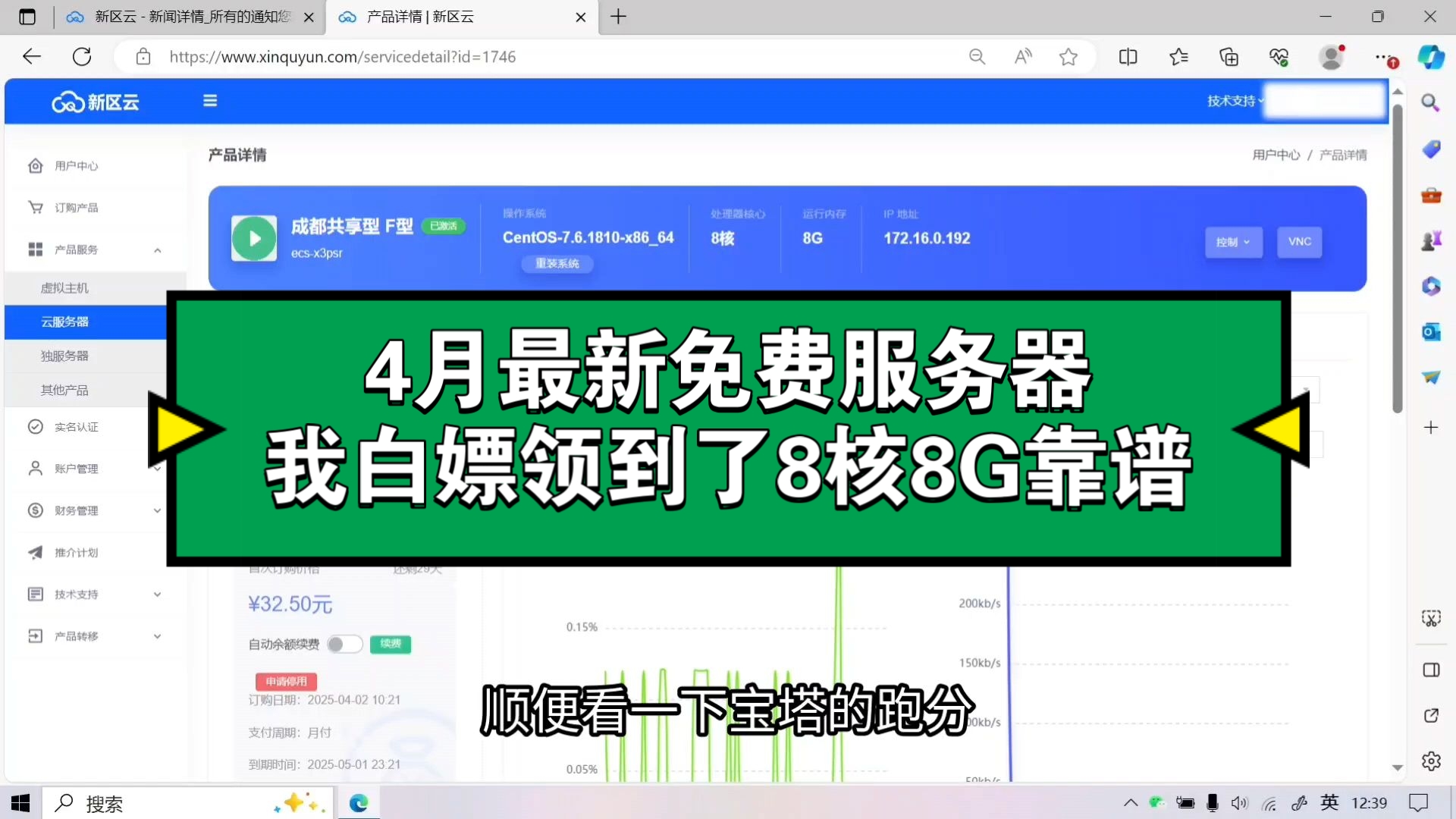
Task: Toggle the hamburger menu in header
Action: point(210,101)
